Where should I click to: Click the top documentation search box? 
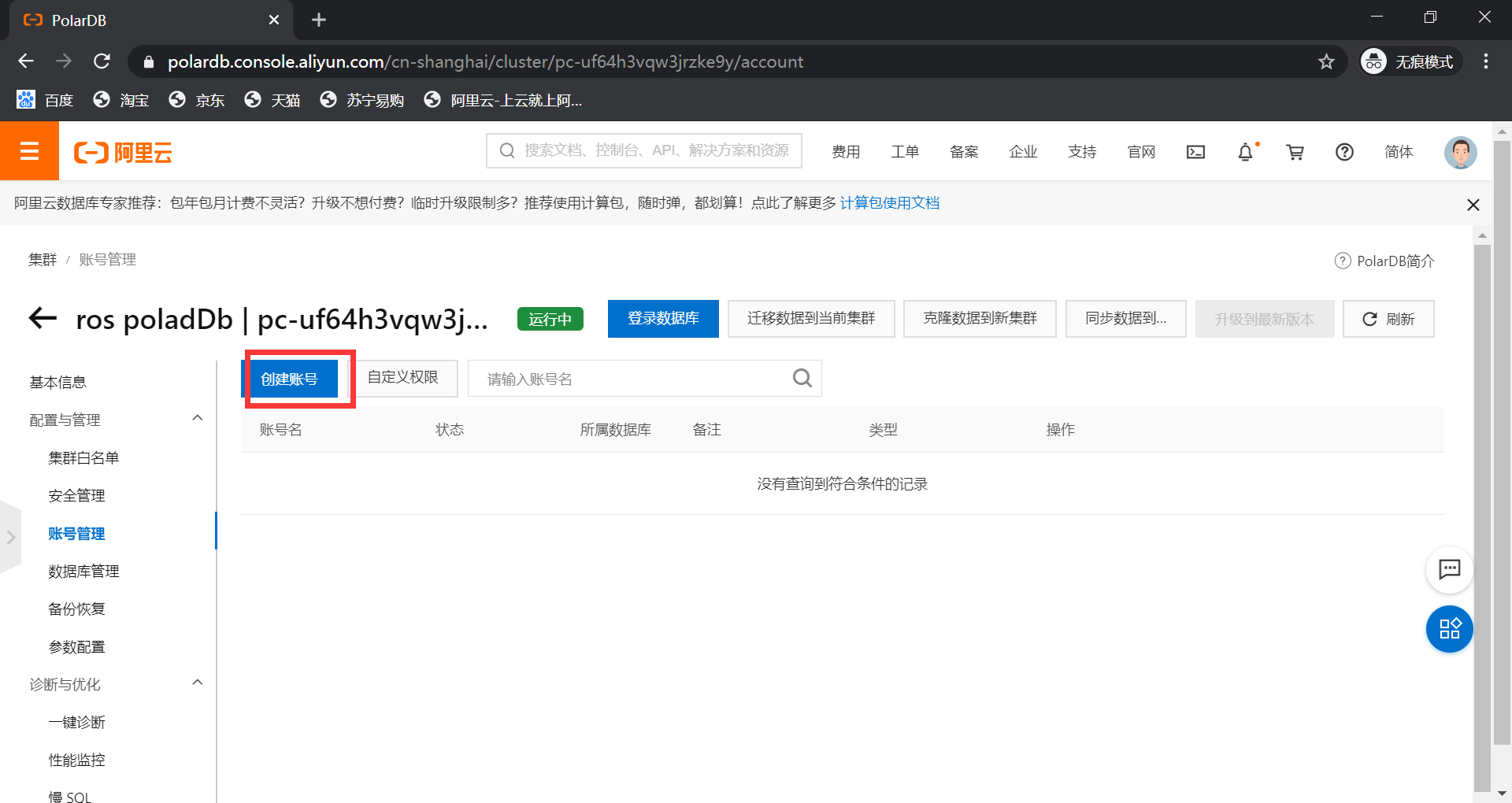[x=644, y=150]
